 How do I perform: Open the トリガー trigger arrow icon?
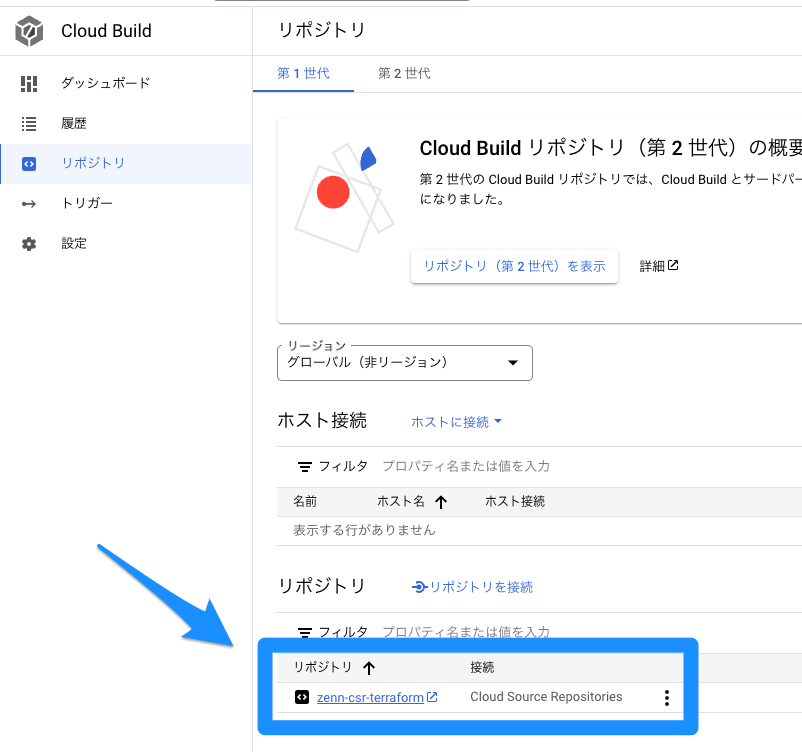pos(29,204)
